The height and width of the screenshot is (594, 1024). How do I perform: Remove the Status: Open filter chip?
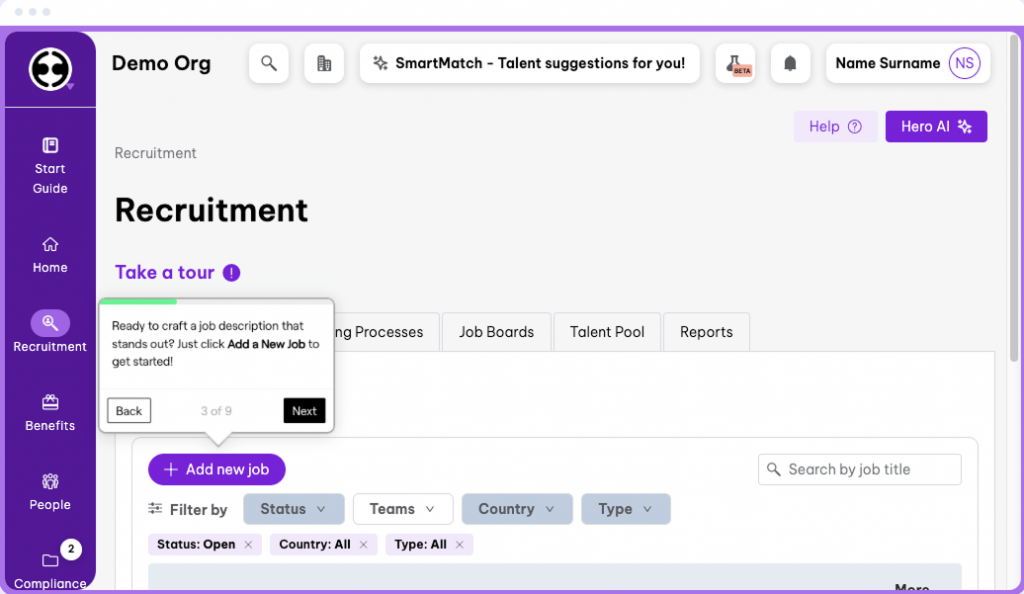(x=248, y=544)
